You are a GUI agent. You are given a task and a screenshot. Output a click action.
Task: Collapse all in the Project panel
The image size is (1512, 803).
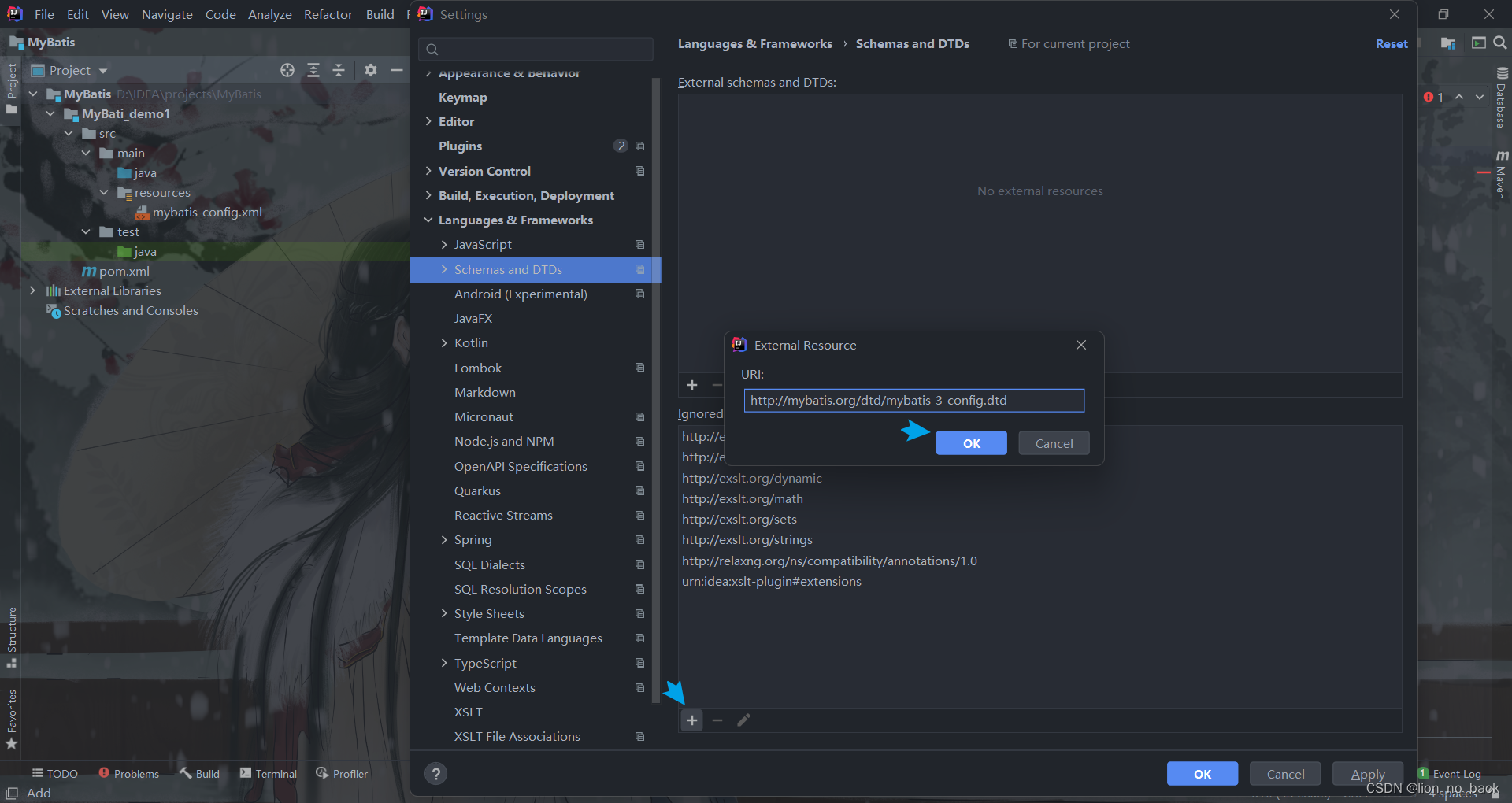(x=339, y=70)
